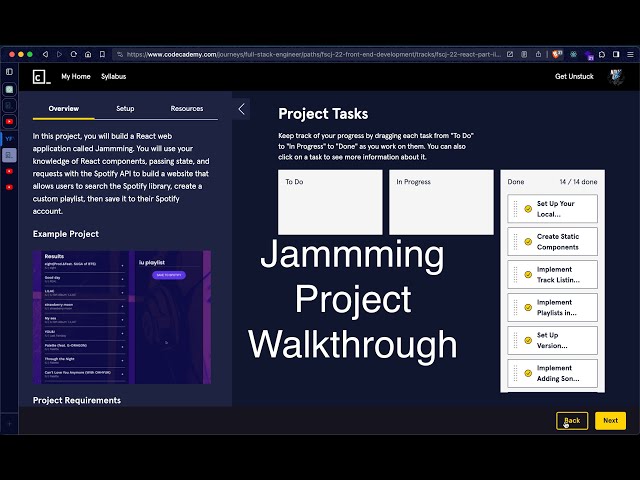The width and height of the screenshot is (640, 480).
Task: Click the red macOS close window button
Action: pos(12,54)
